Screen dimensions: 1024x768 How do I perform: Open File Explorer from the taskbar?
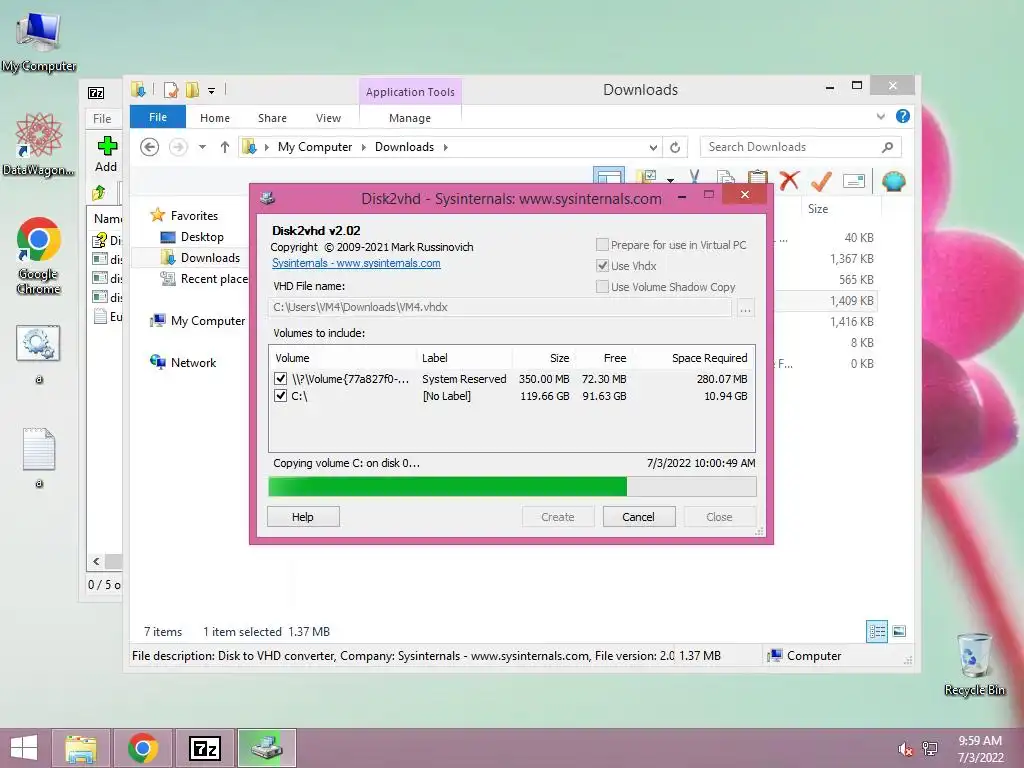click(x=81, y=748)
